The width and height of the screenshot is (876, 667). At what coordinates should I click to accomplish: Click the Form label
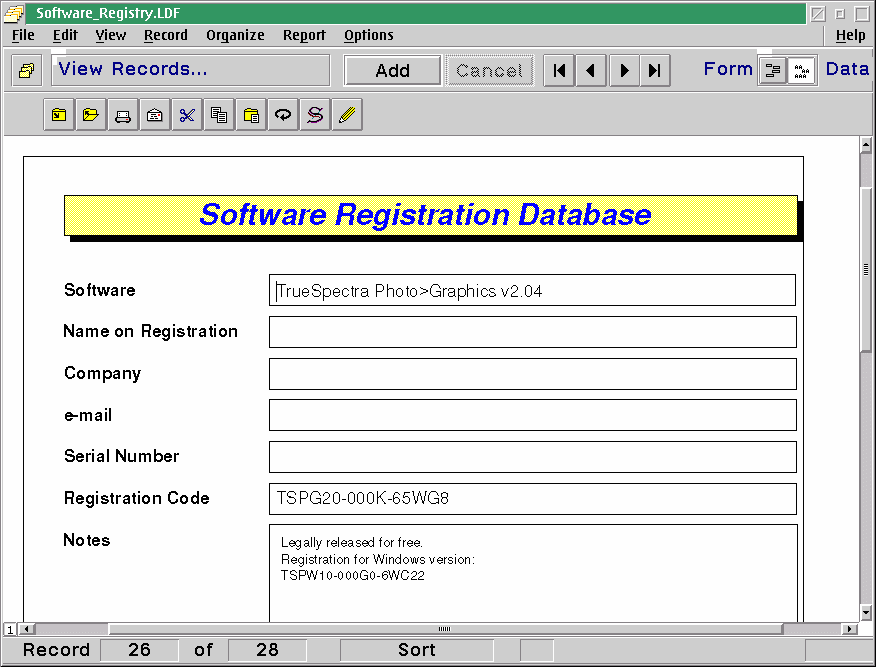point(728,69)
